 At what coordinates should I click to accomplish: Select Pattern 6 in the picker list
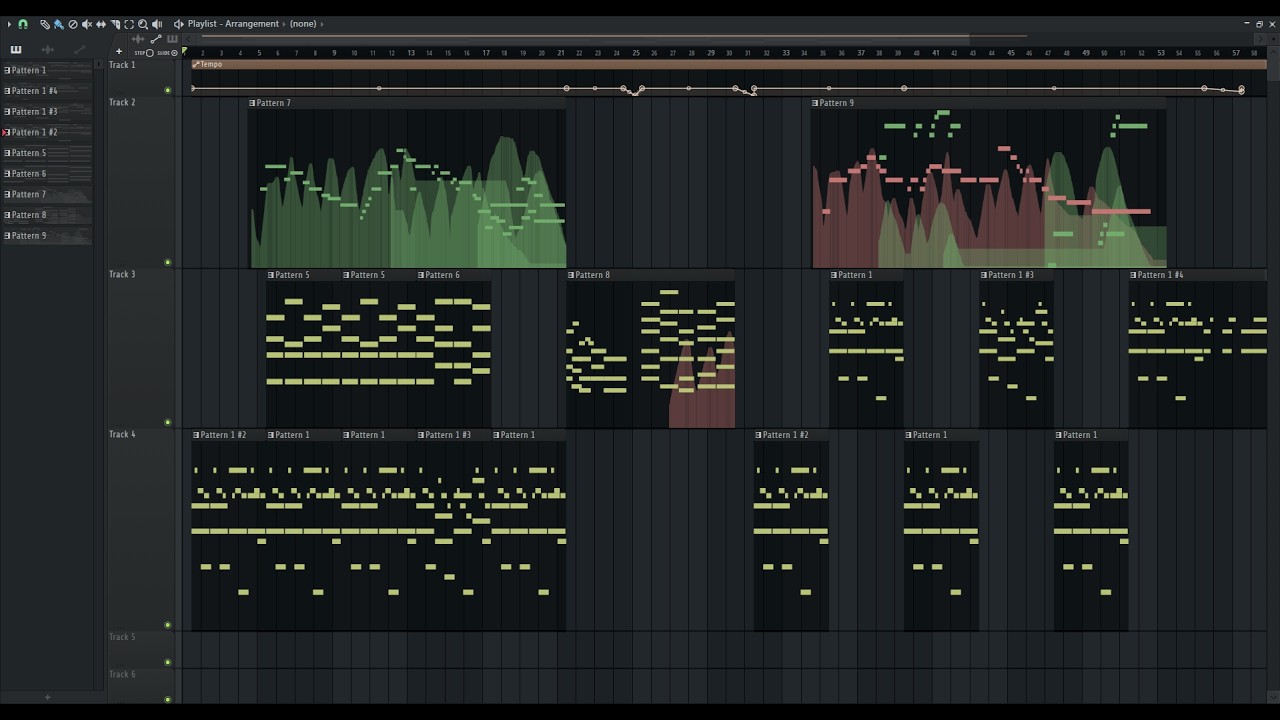47,174
